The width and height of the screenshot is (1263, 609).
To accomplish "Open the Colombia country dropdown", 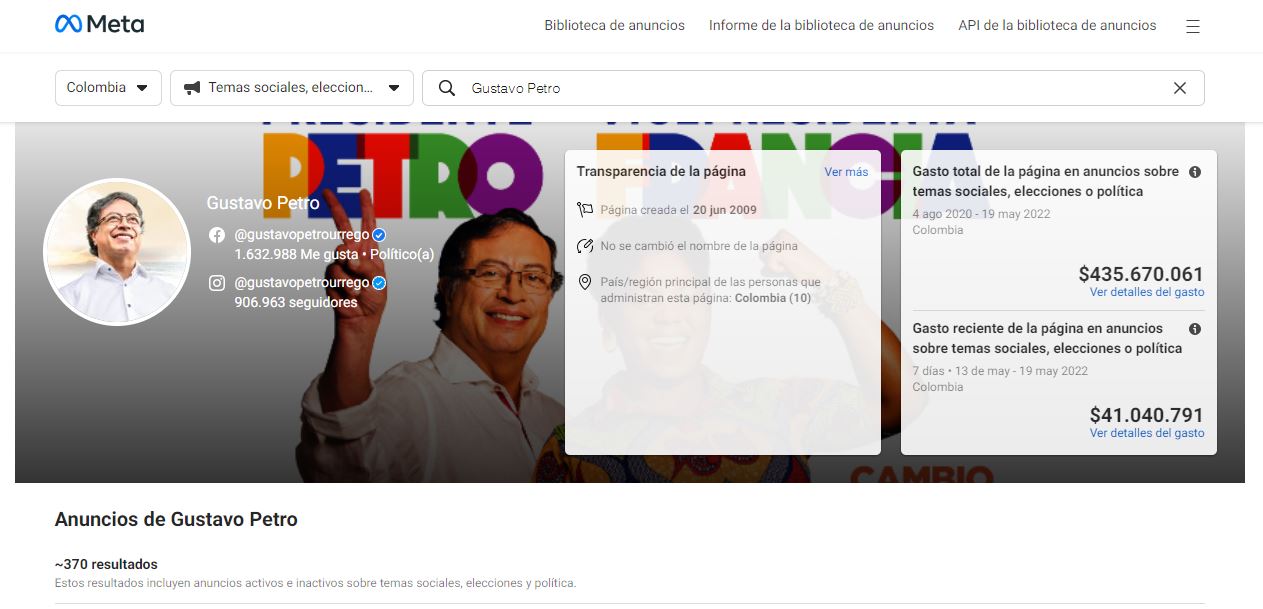I will point(108,88).
